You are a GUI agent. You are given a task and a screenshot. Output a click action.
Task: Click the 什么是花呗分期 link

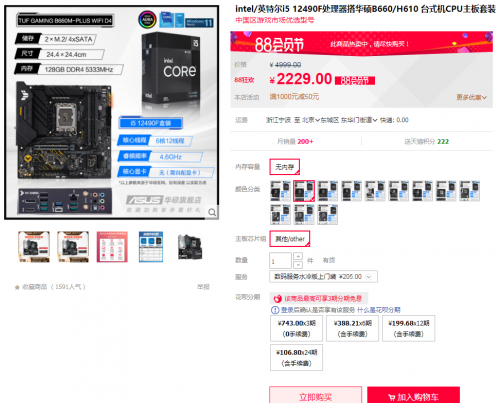pos(379,310)
